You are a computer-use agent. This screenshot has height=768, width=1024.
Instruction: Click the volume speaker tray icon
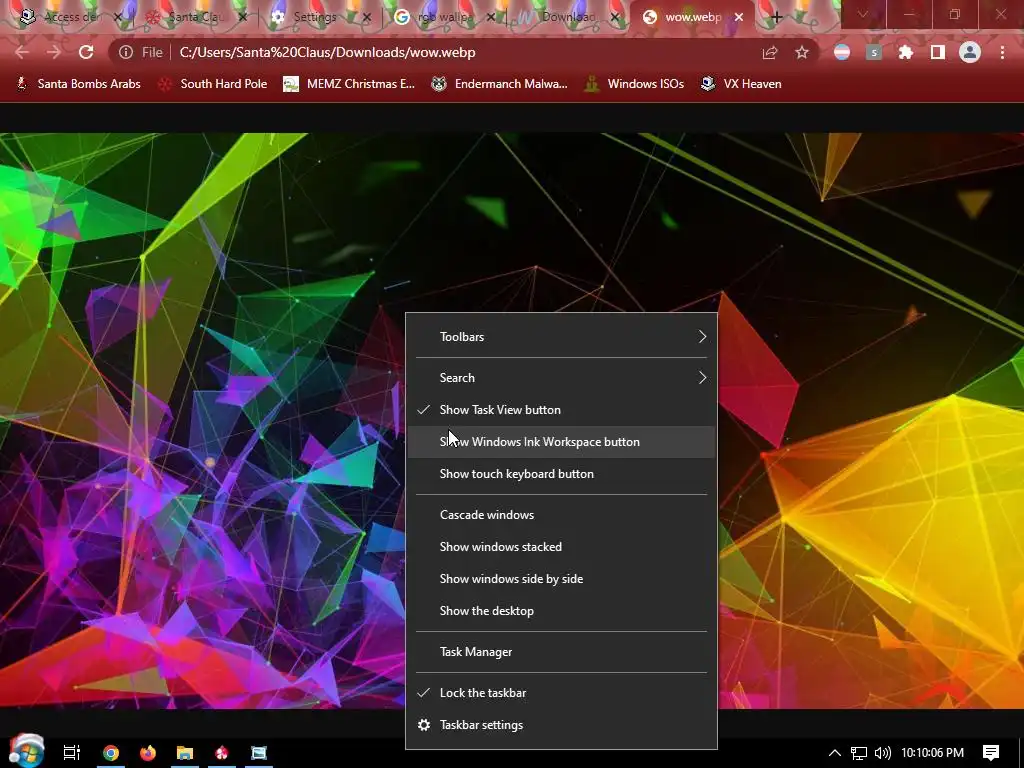(882, 753)
